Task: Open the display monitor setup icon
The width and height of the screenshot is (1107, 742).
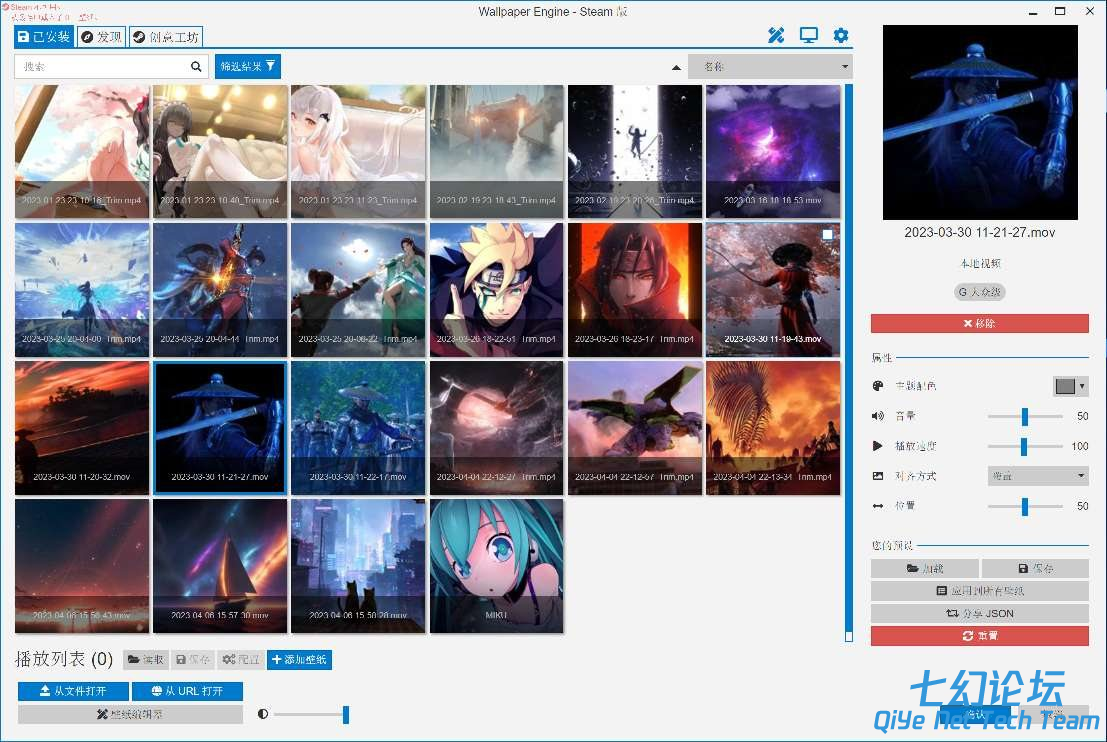Action: pos(808,35)
